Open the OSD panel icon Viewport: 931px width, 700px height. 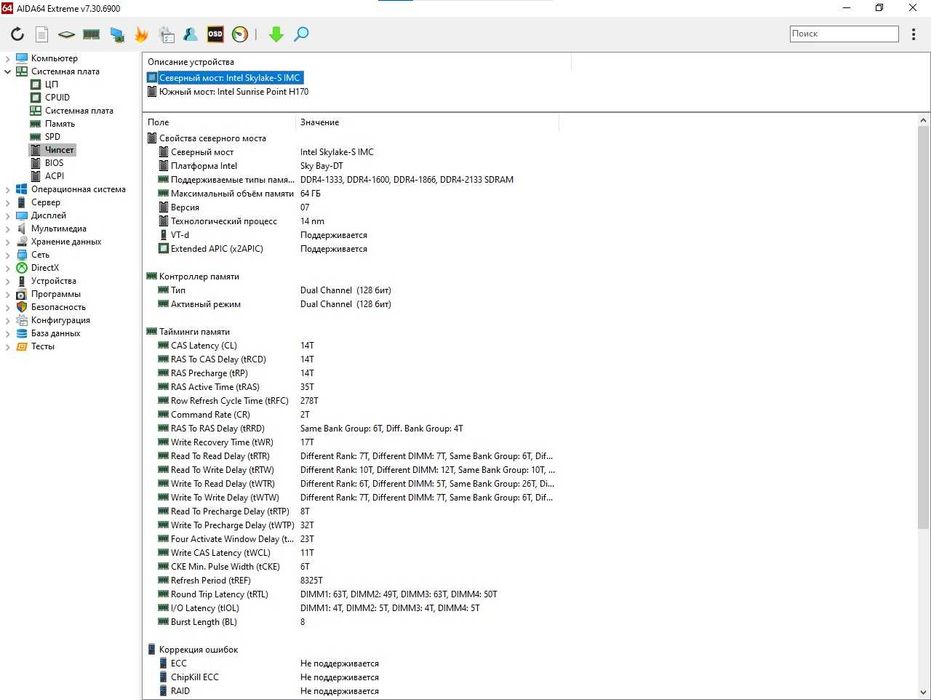pyautogui.click(x=215, y=34)
